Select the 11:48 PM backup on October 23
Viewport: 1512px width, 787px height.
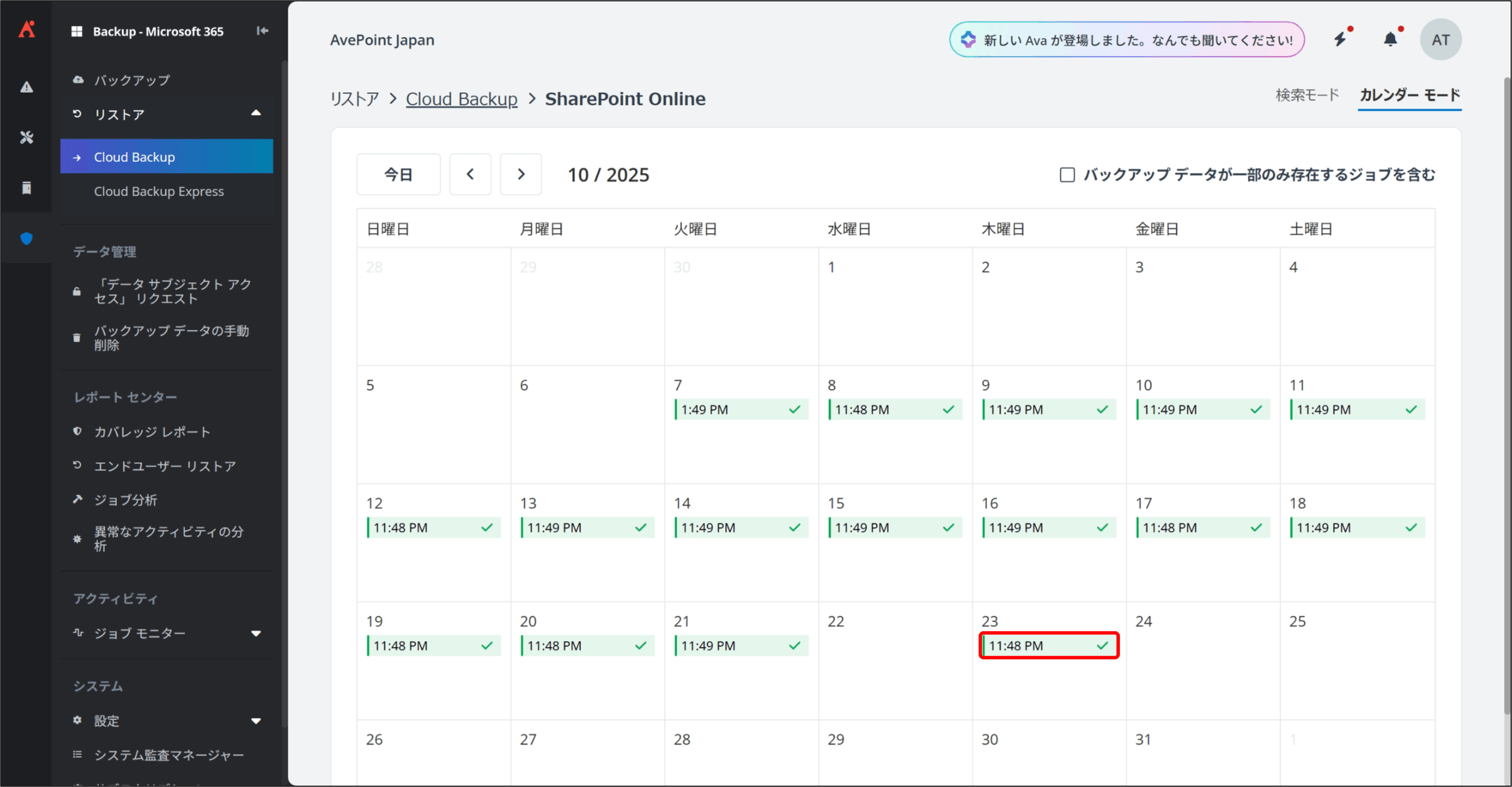1048,646
